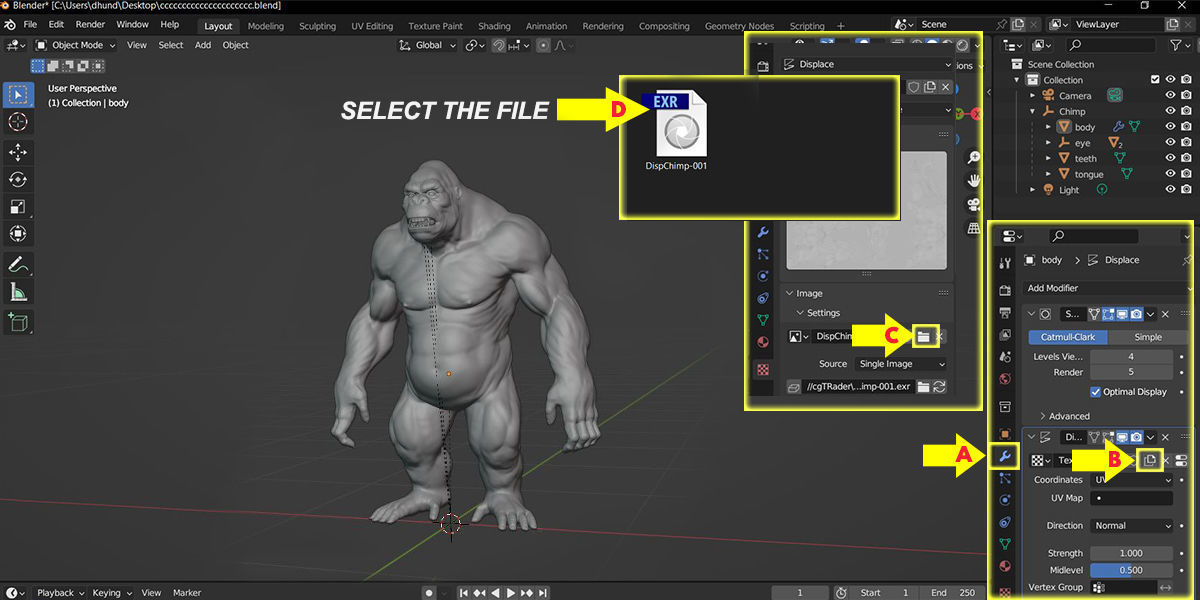Hide Camera with its eye icon
The width and height of the screenshot is (1200, 600).
click(x=1171, y=96)
